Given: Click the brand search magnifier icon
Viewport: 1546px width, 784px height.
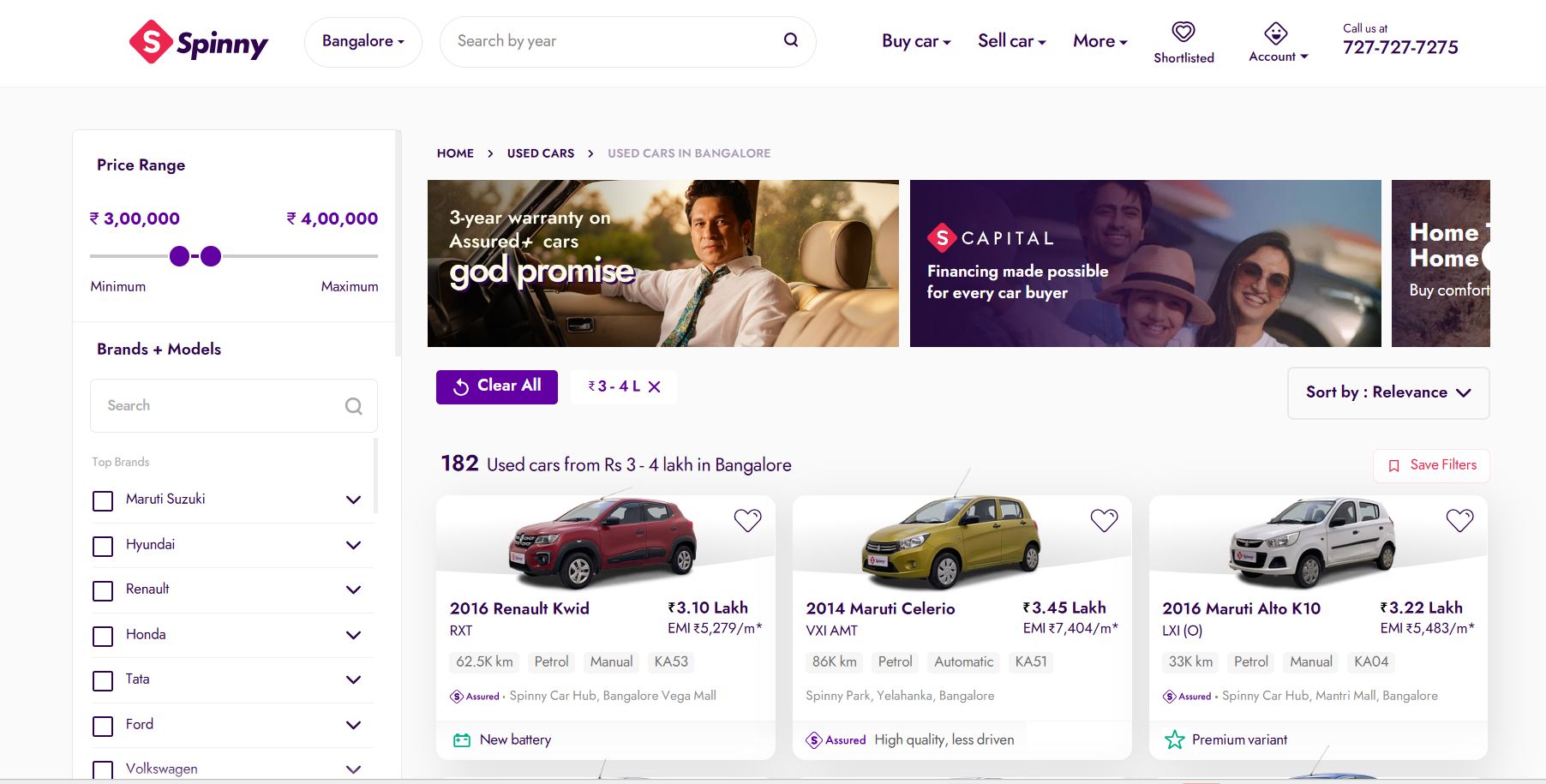Looking at the screenshot, I should [353, 406].
